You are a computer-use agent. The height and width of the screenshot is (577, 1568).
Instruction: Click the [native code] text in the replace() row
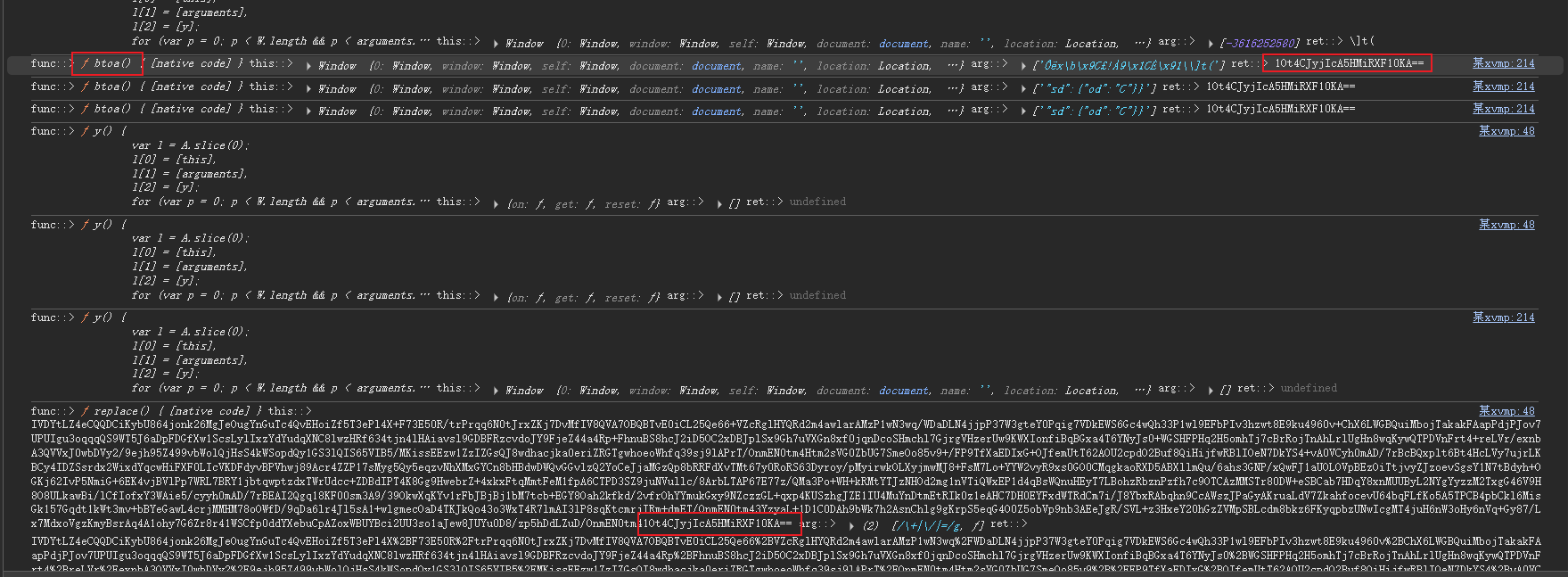coord(209,411)
